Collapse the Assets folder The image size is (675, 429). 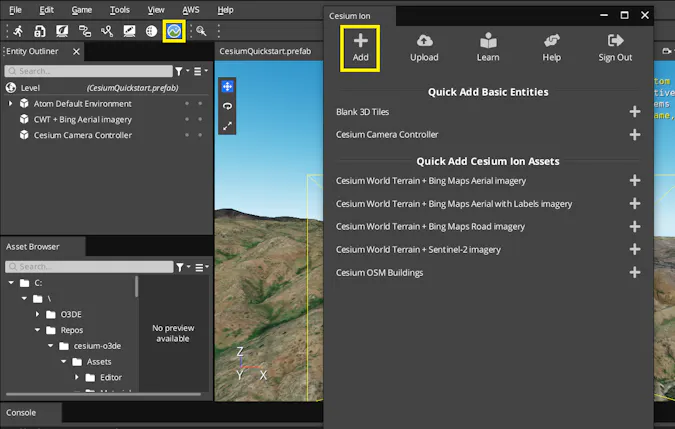(64, 361)
